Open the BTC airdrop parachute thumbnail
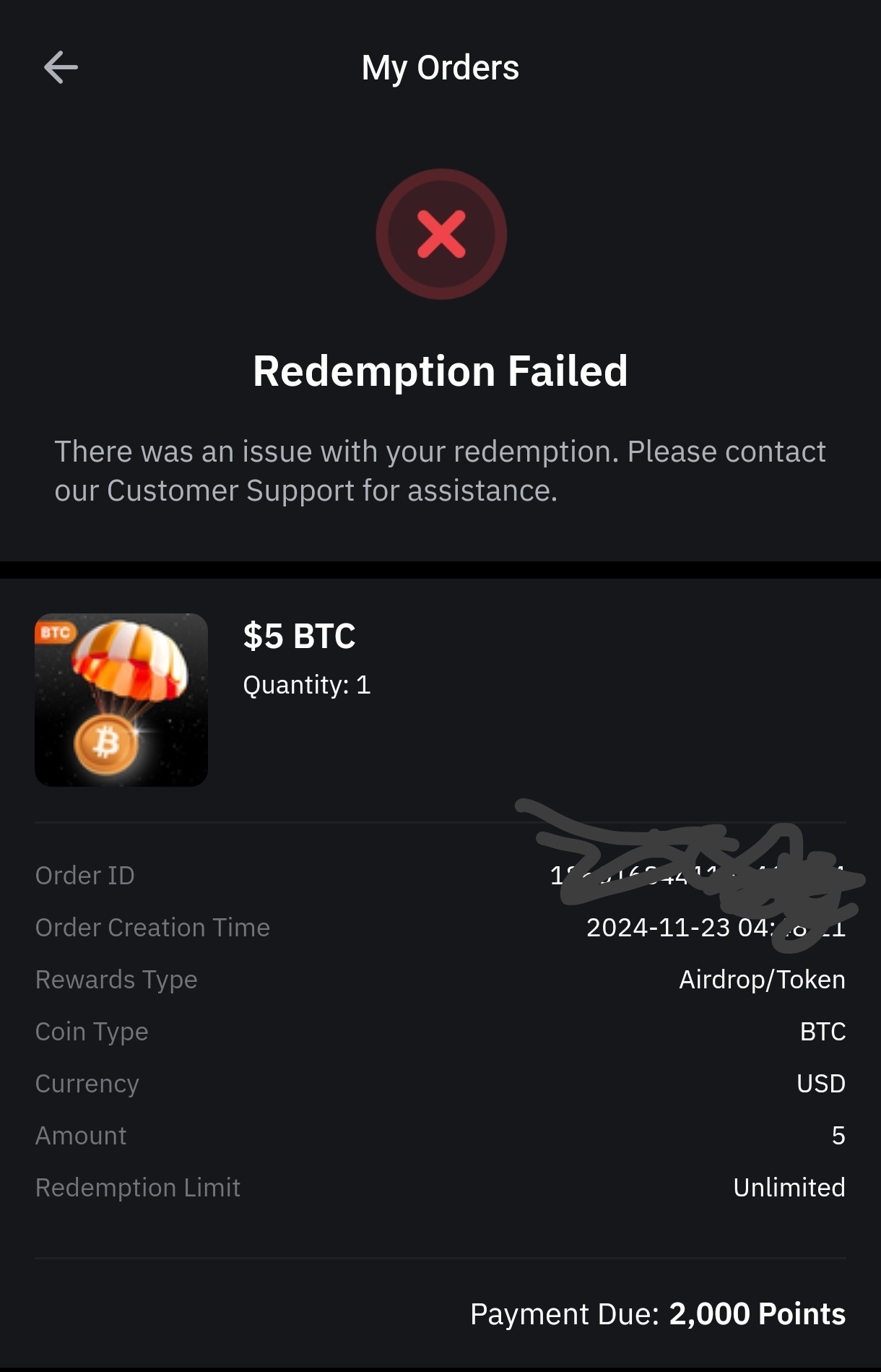This screenshot has width=881, height=1372. click(x=121, y=699)
